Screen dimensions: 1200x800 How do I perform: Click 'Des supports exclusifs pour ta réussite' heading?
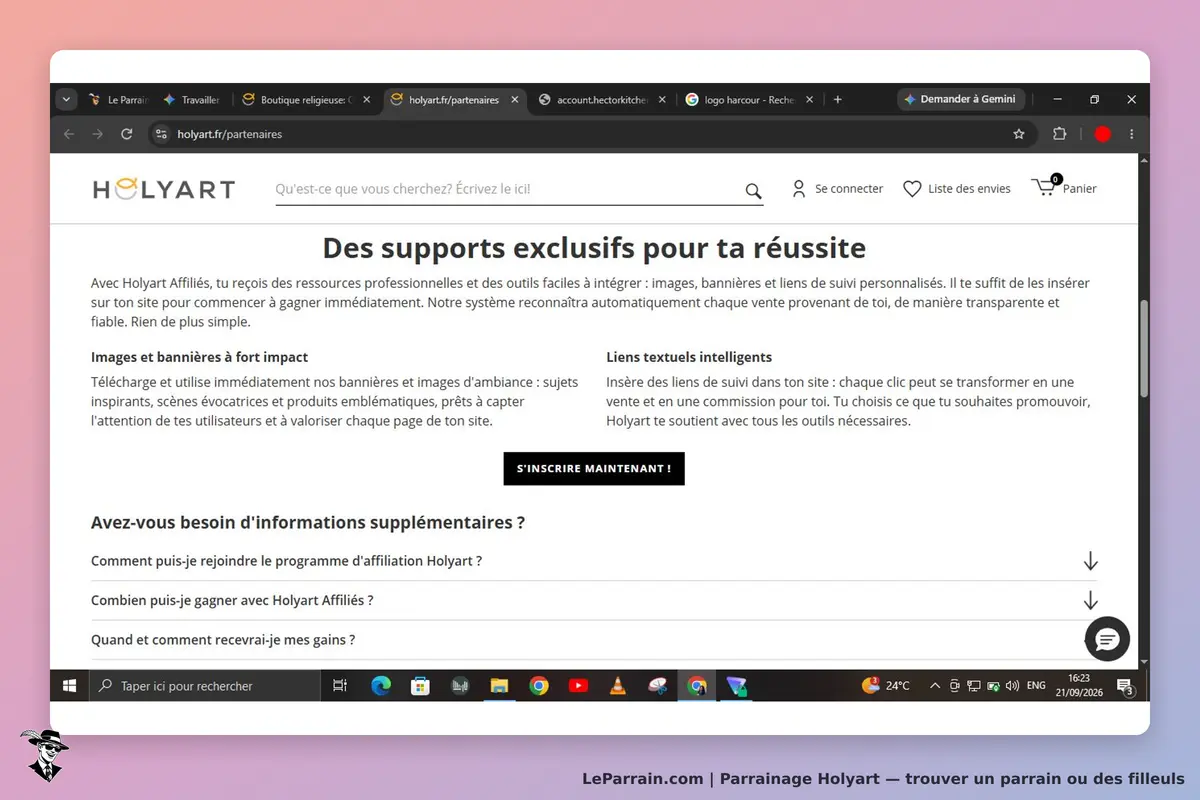[x=594, y=247]
